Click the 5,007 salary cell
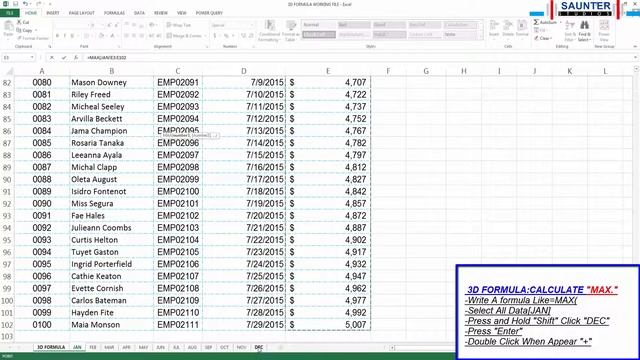Screen dimensions: 640x360 point(328,325)
